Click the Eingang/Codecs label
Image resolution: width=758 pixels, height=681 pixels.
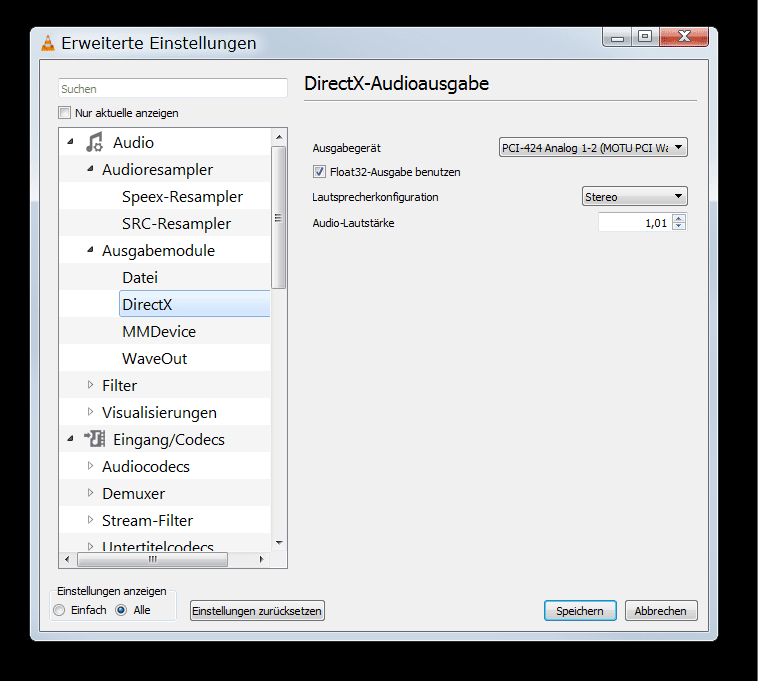pos(169,440)
